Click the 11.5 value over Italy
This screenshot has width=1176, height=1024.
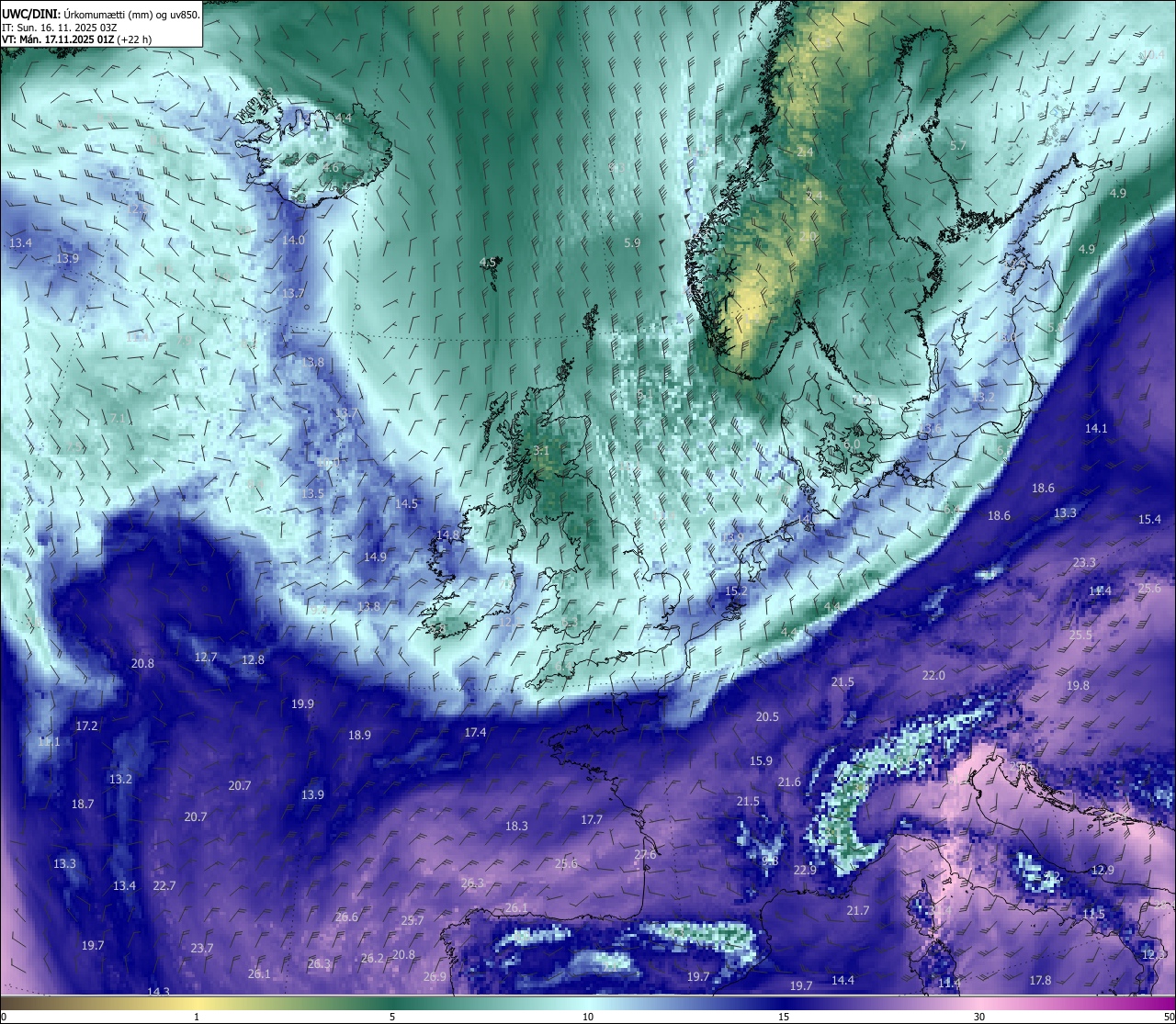point(1093,915)
